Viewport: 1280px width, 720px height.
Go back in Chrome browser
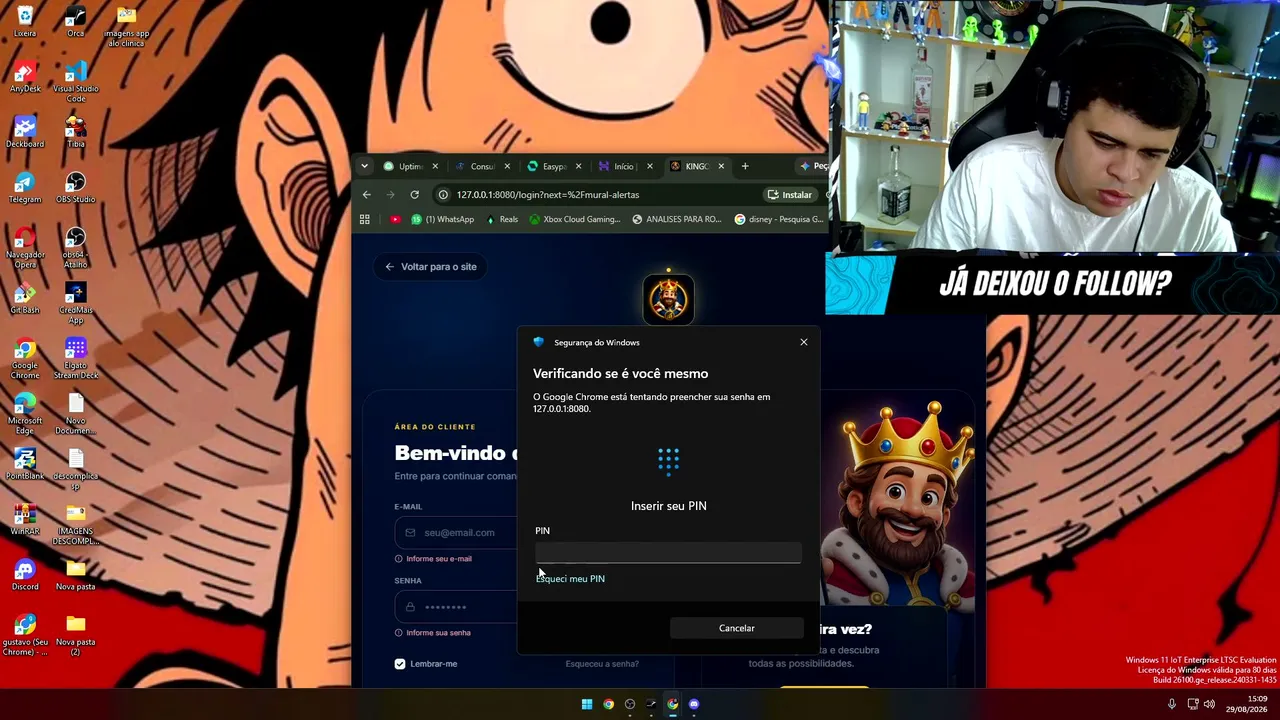(367, 195)
